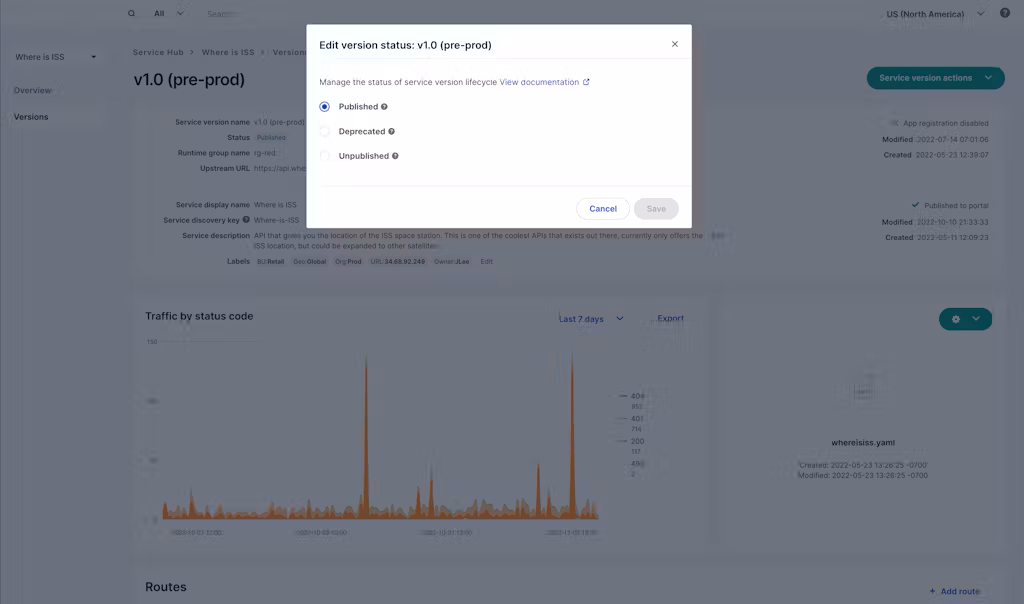Viewport: 1024px width, 604px height.
Task: Open the US (North America) region dropdown
Action: pyautogui.click(x=934, y=14)
